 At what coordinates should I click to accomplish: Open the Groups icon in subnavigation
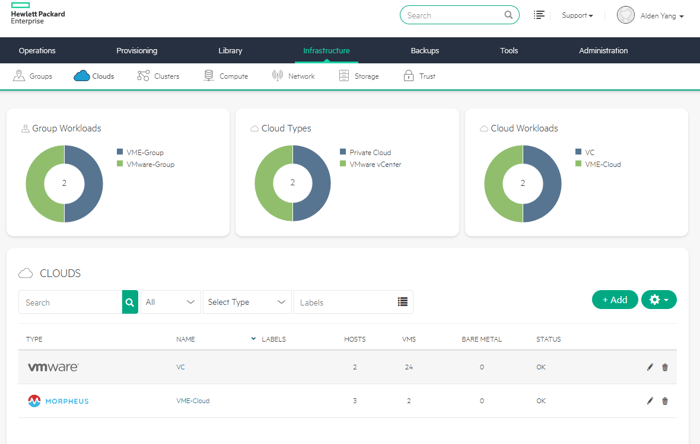click(19, 76)
